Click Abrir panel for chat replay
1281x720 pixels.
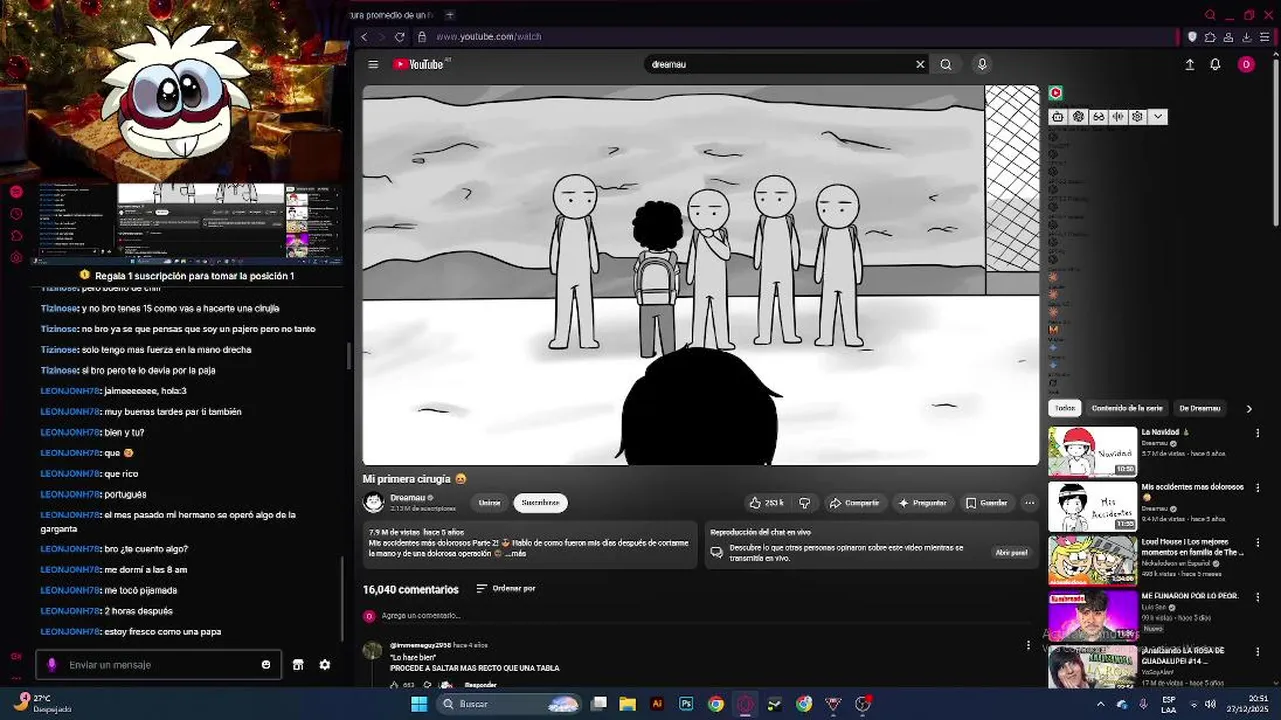(x=1010, y=552)
